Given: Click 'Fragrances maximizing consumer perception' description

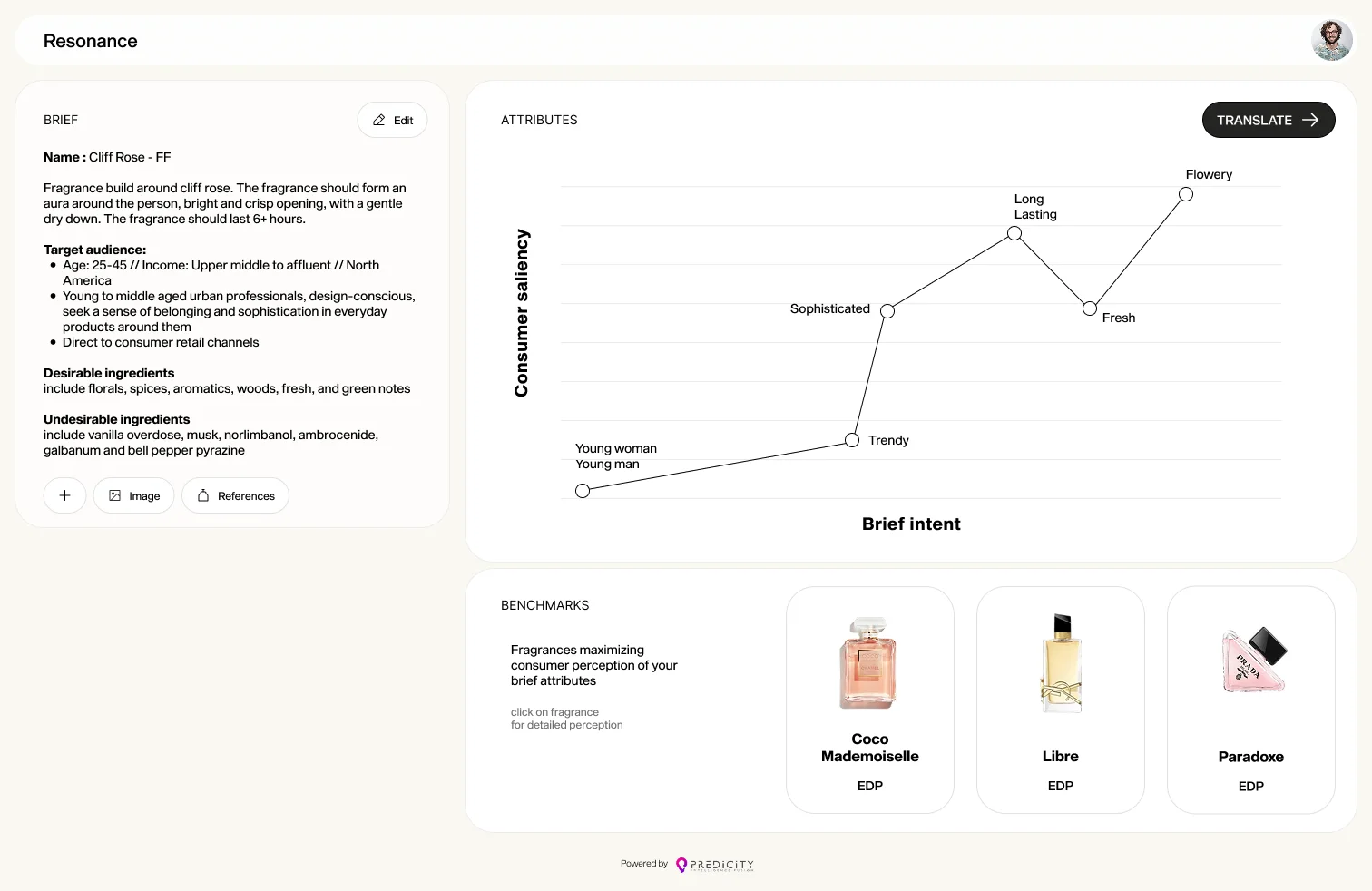Looking at the screenshot, I should point(594,665).
